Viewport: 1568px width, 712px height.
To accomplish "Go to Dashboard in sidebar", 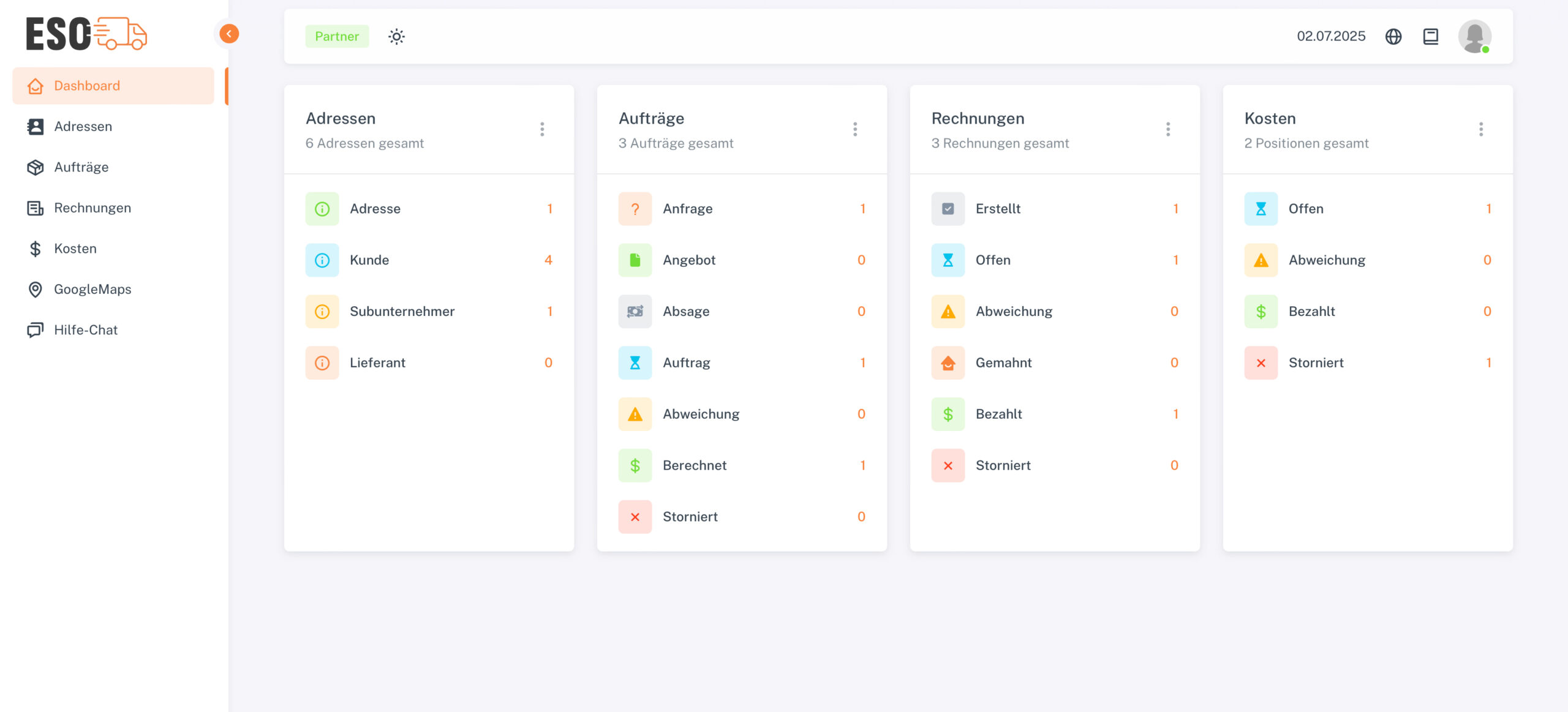I will coord(113,86).
